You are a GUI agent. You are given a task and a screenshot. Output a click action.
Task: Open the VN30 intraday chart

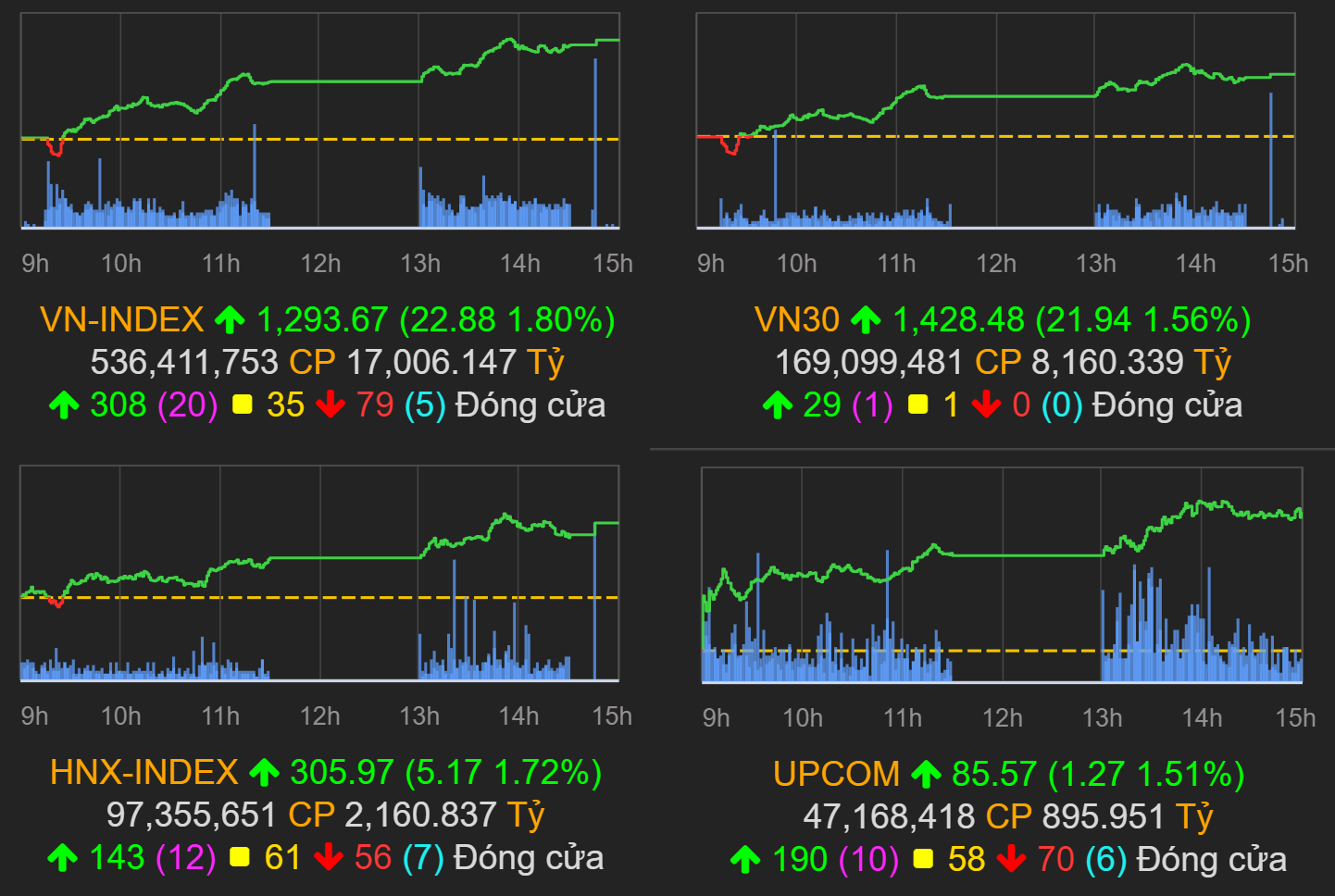pyautogui.click(x=996, y=121)
